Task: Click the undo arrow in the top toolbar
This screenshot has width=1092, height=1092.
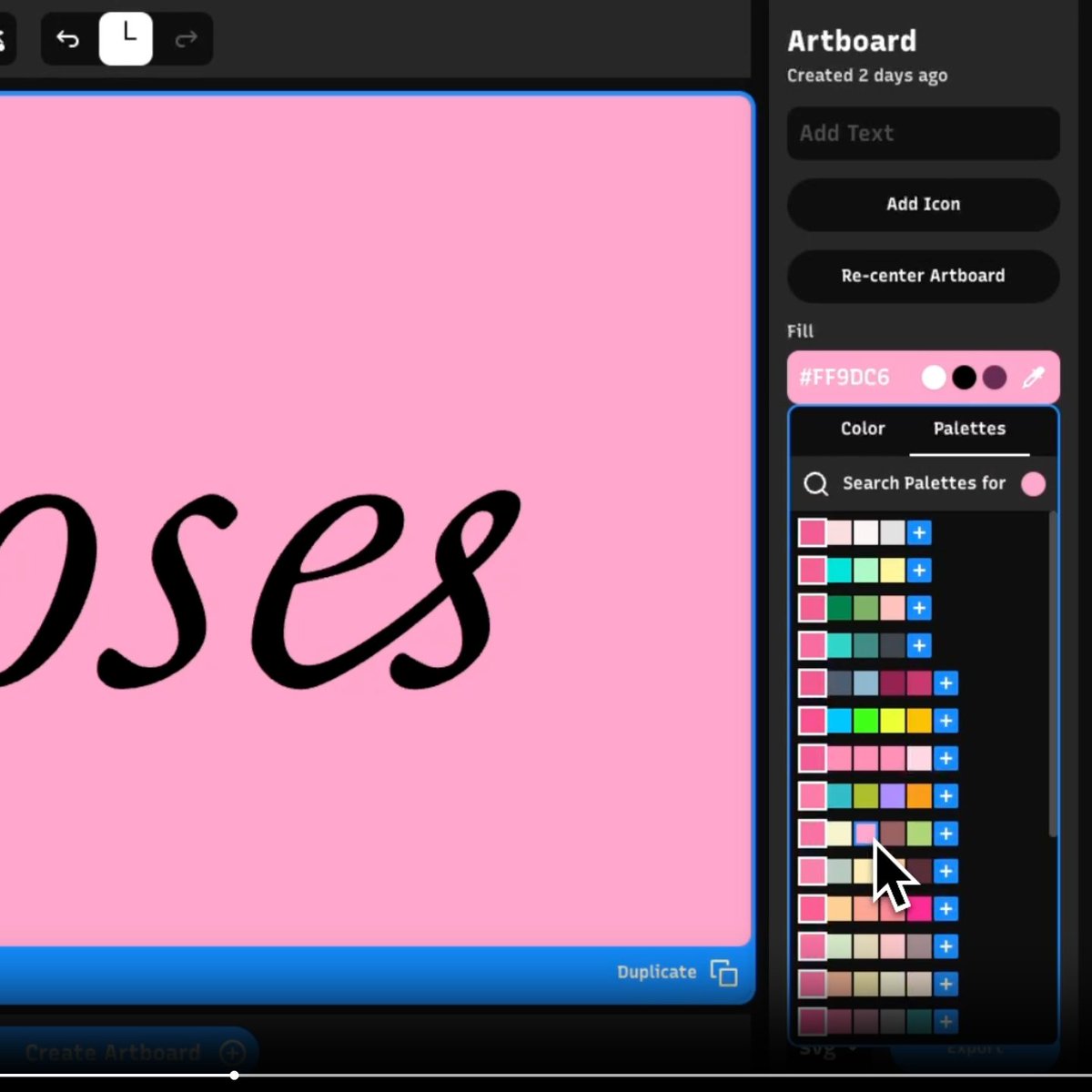Action: tap(68, 39)
